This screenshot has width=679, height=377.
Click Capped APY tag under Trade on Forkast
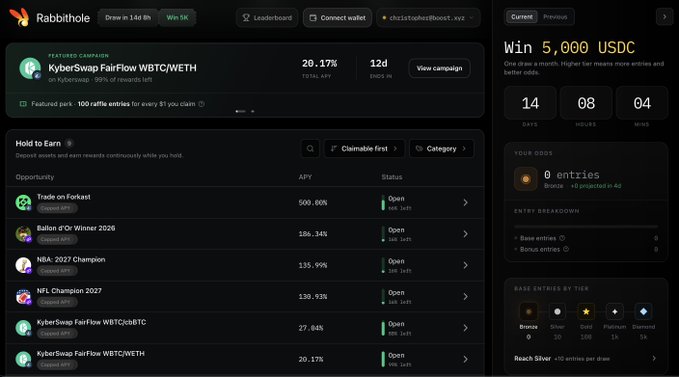[x=57, y=208]
